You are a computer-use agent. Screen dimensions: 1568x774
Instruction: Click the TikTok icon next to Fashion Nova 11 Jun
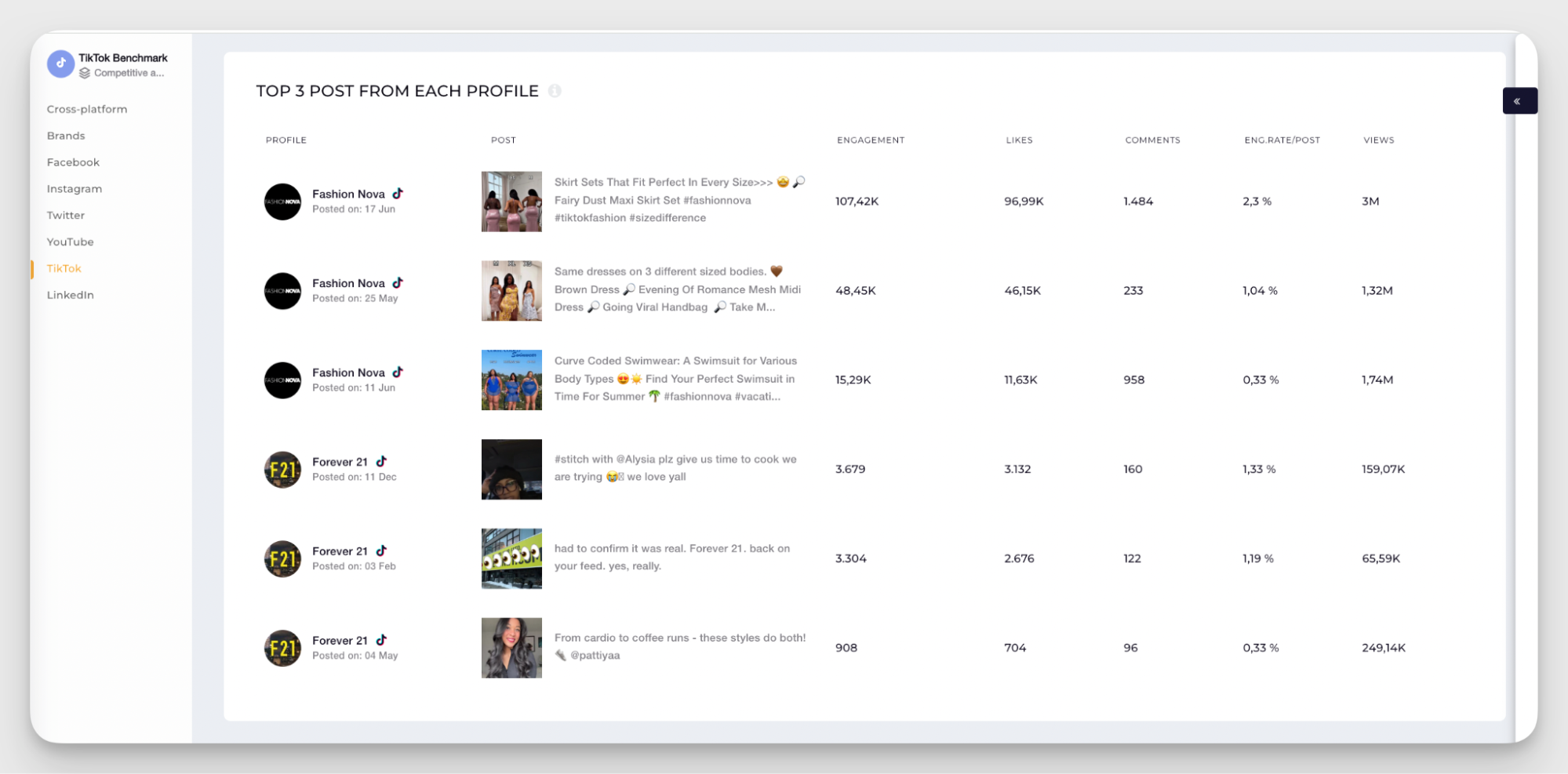398,372
